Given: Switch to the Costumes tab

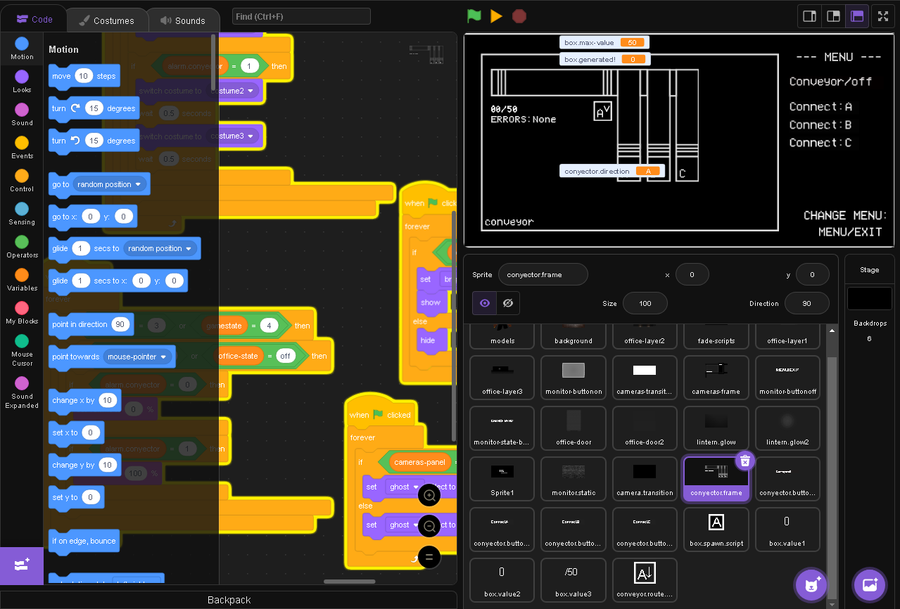Looking at the screenshot, I should pyautogui.click(x=107, y=21).
